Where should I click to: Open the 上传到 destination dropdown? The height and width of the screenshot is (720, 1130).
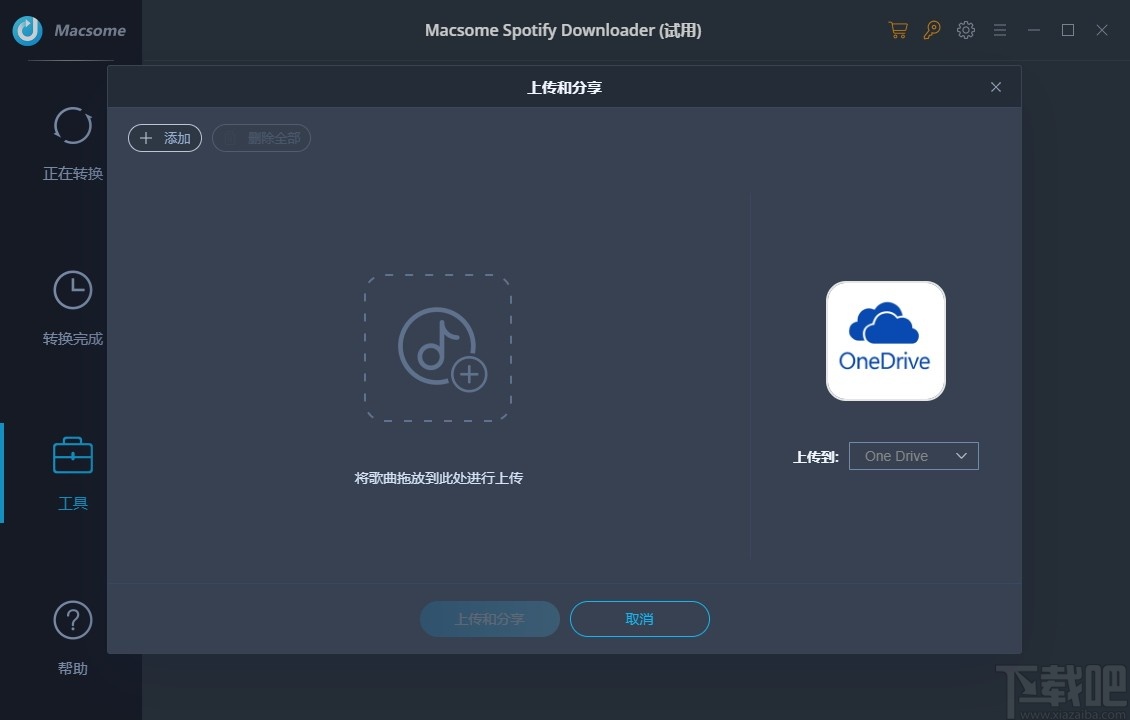913,455
